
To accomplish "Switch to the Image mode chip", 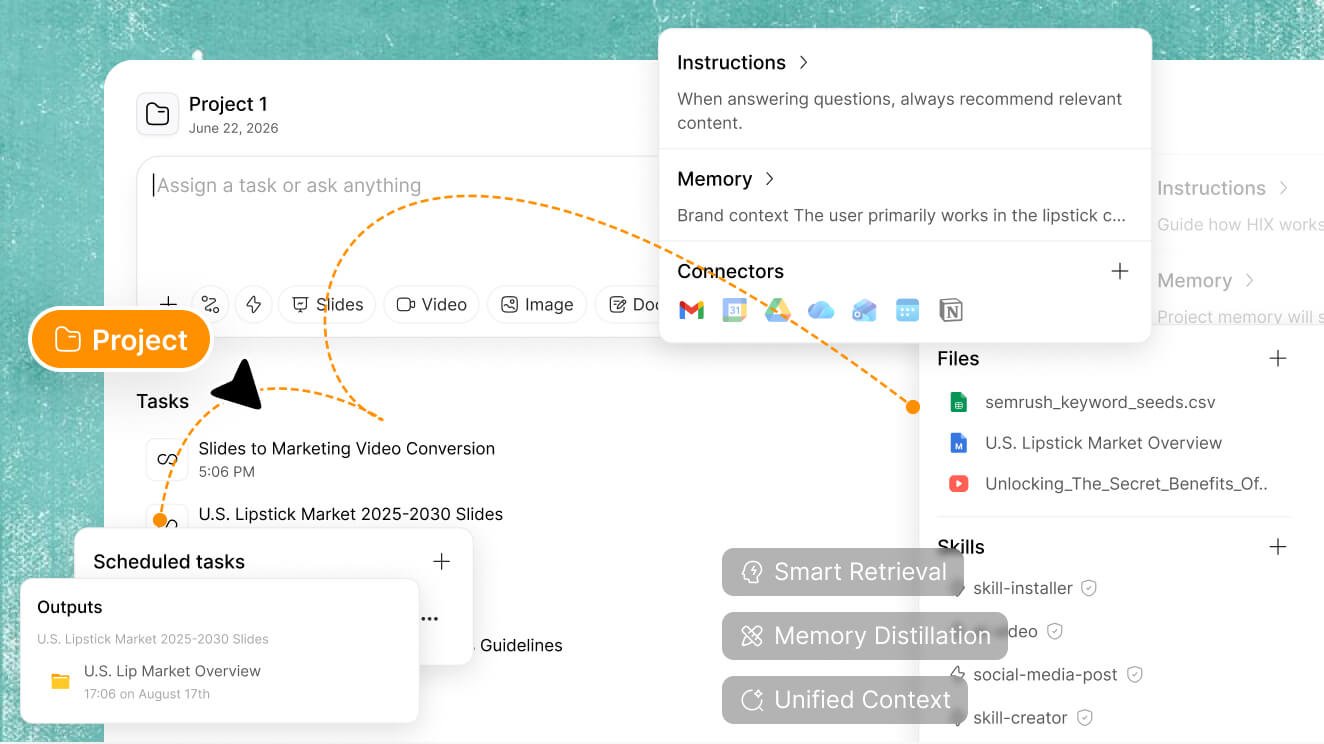I will 537,305.
